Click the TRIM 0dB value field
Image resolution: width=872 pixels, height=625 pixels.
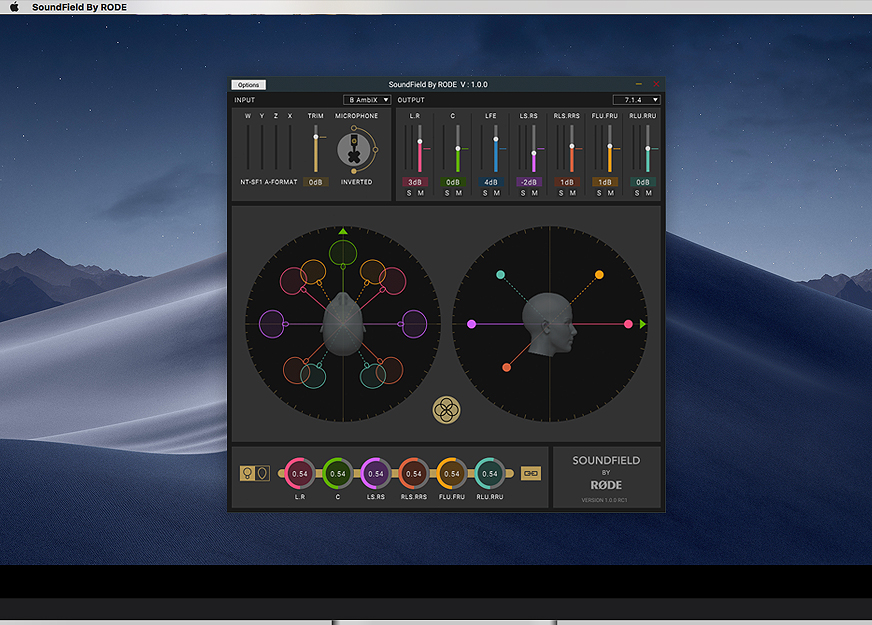tap(315, 182)
